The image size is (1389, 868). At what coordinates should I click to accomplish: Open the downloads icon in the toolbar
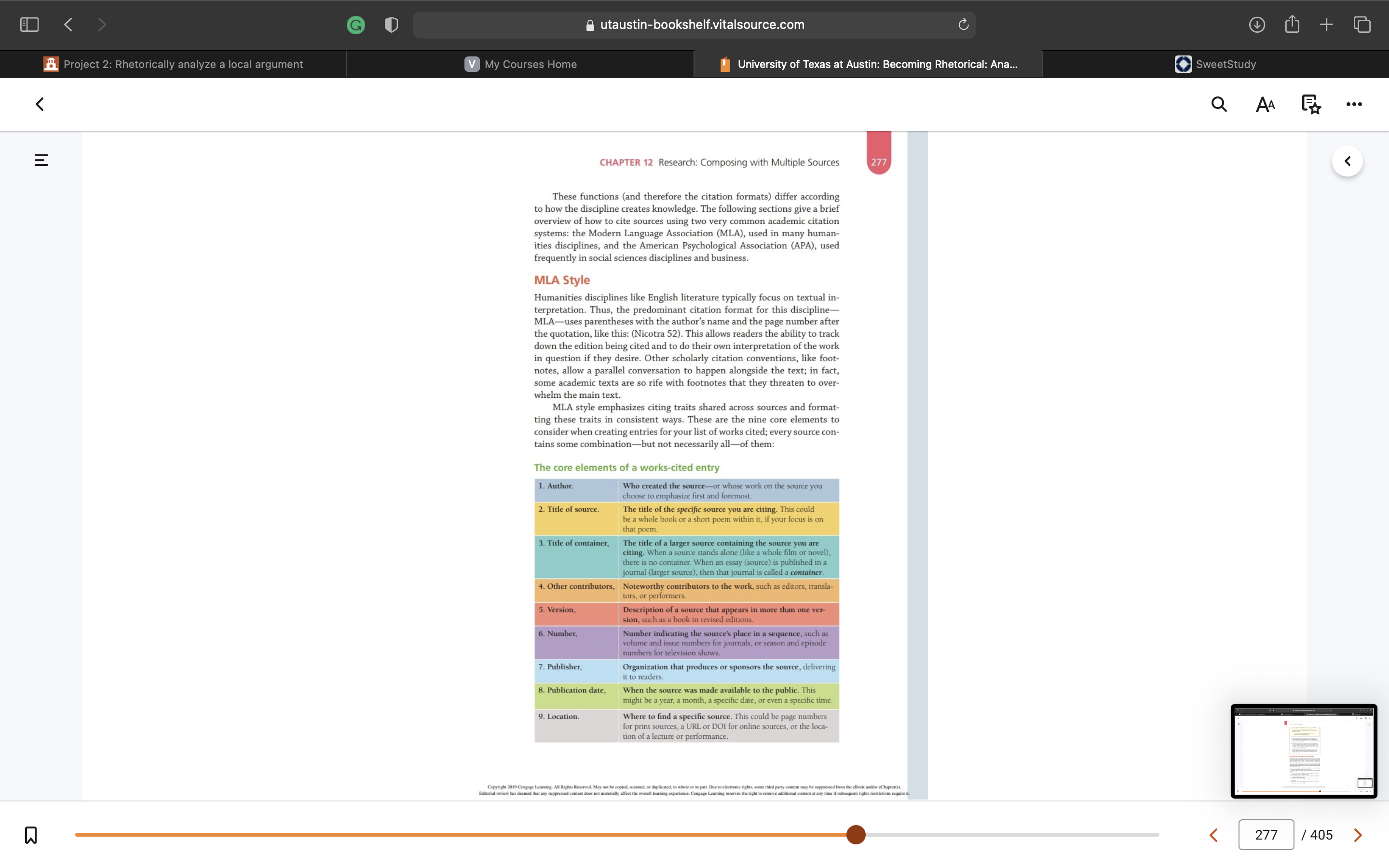pyautogui.click(x=1256, y=25)
